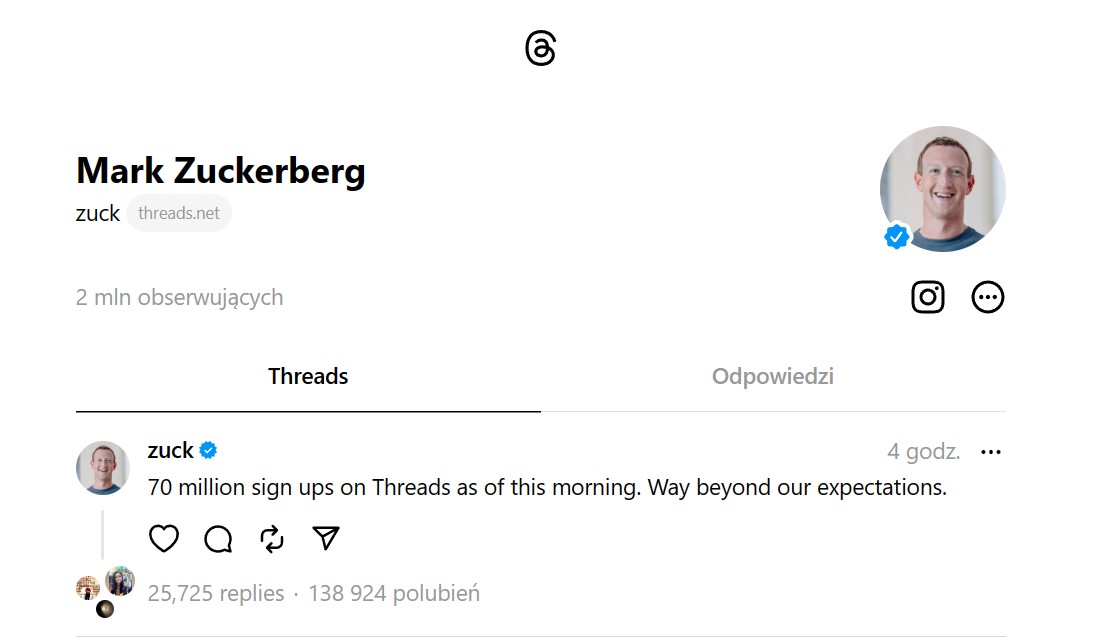
Task: Share the post with the send icon
Action: pyautogui.click(x=326, y=539)
